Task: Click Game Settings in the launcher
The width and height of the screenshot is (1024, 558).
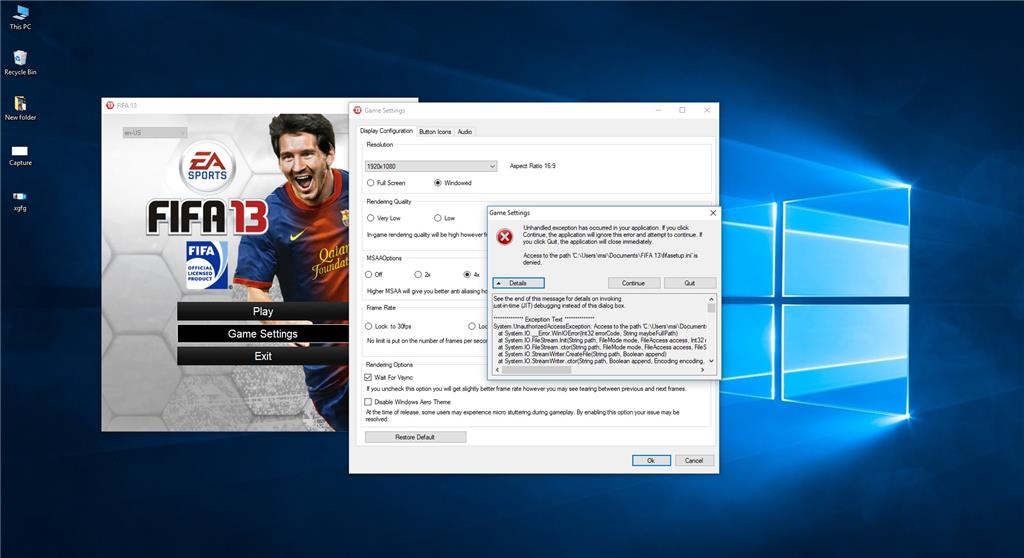Action: [x=263, y=334]
